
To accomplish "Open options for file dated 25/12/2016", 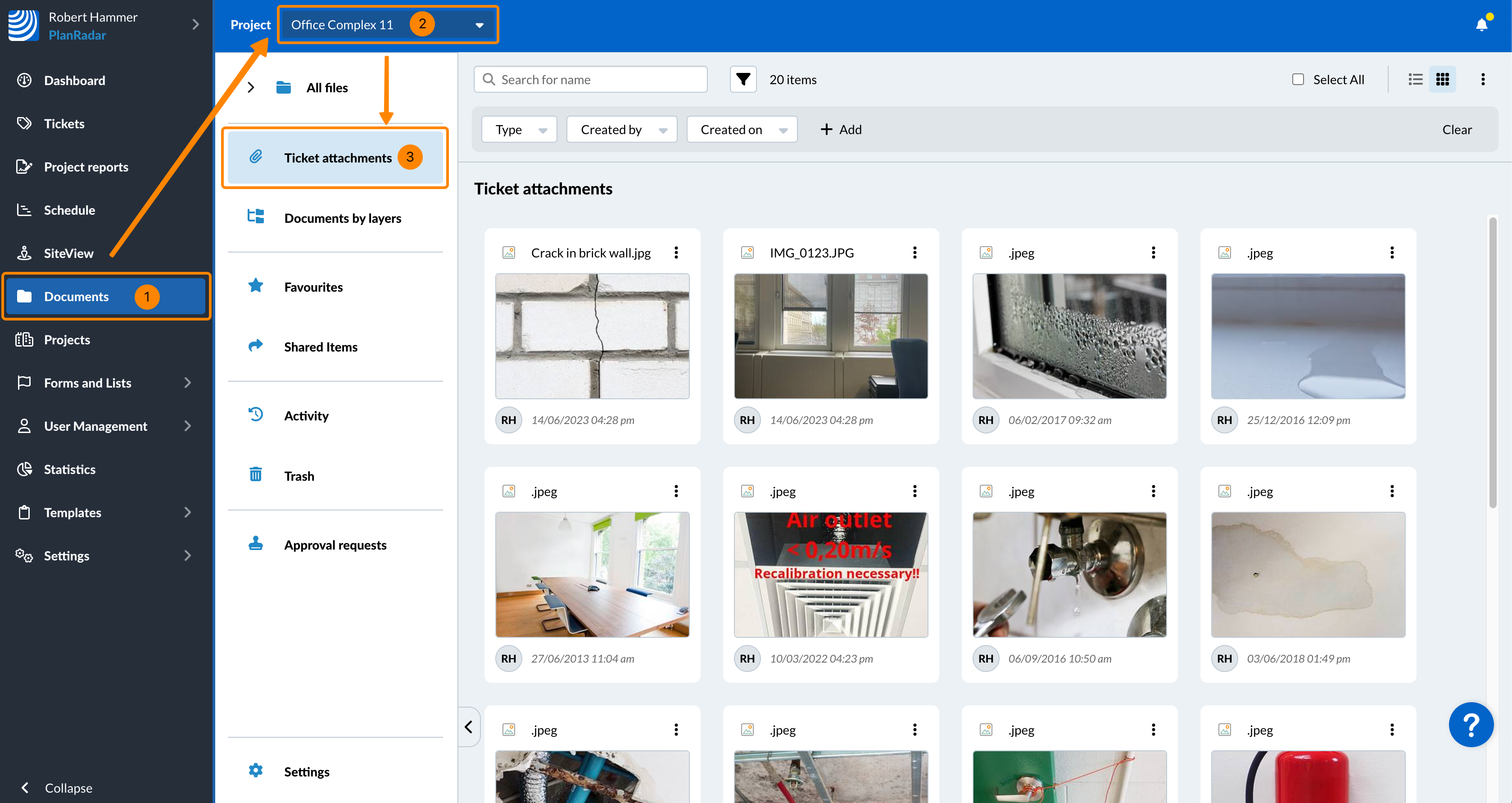I will (x=1392, y=253).
